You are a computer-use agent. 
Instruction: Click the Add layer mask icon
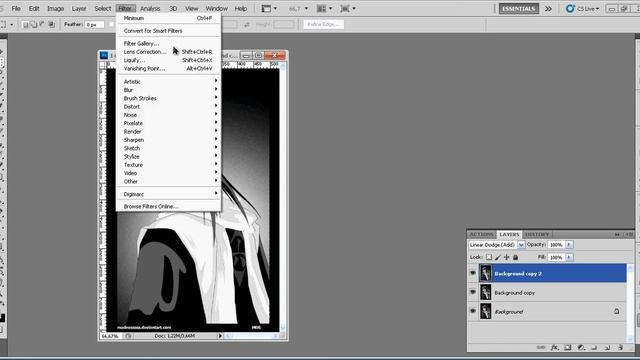[x=568, y=347]
